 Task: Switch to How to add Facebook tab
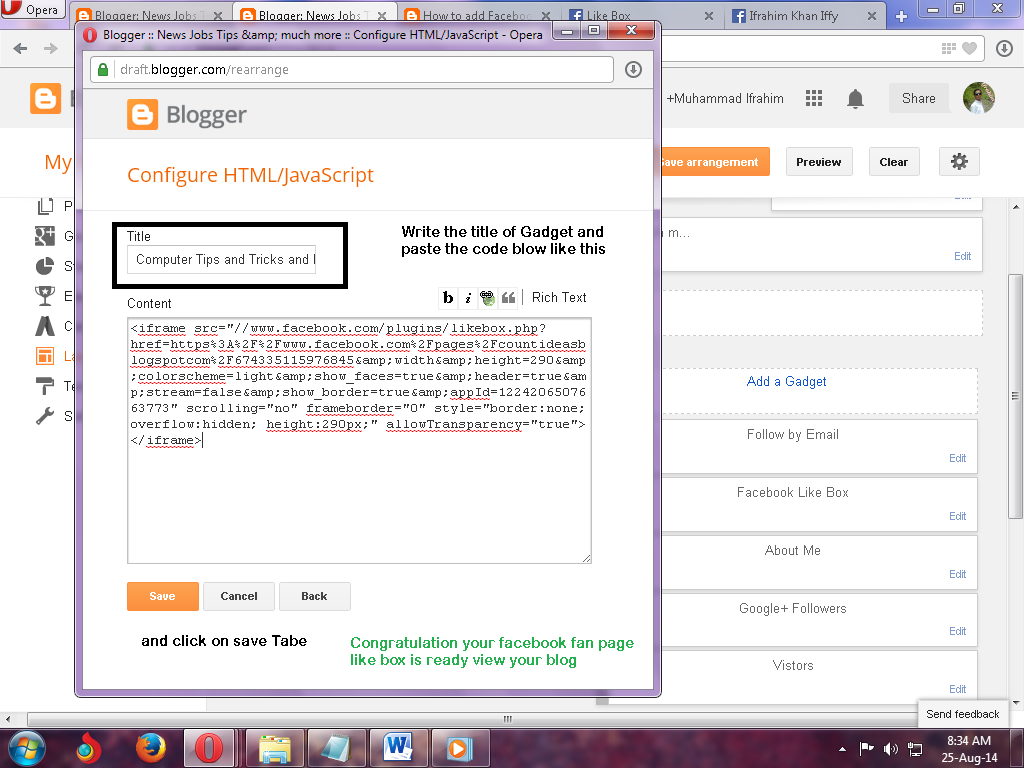(x=477, y=16)
